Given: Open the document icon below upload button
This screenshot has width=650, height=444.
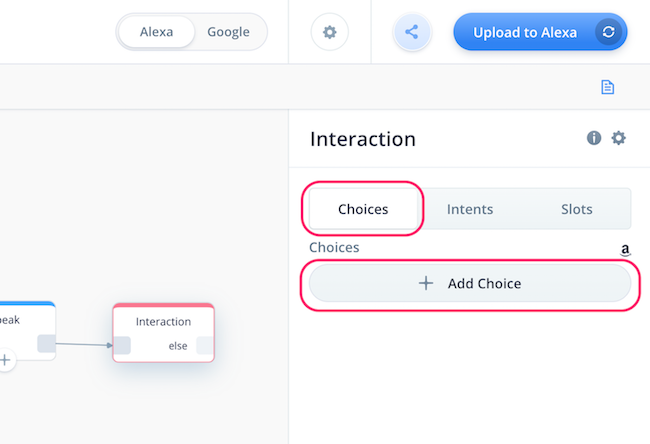Looking at the screenshot, I should [607, 87].
